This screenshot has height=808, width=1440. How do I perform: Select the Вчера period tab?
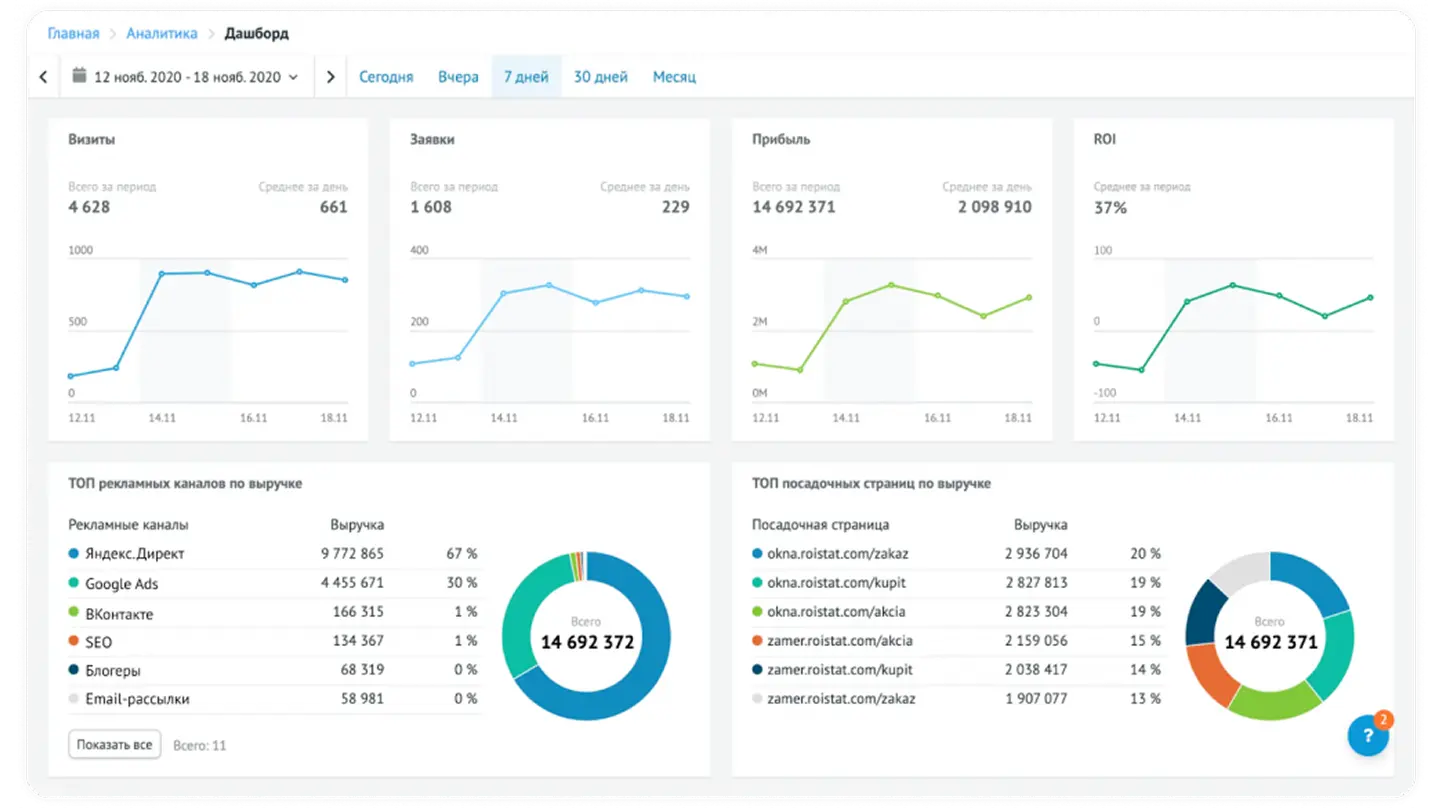(x=458, y=77)
